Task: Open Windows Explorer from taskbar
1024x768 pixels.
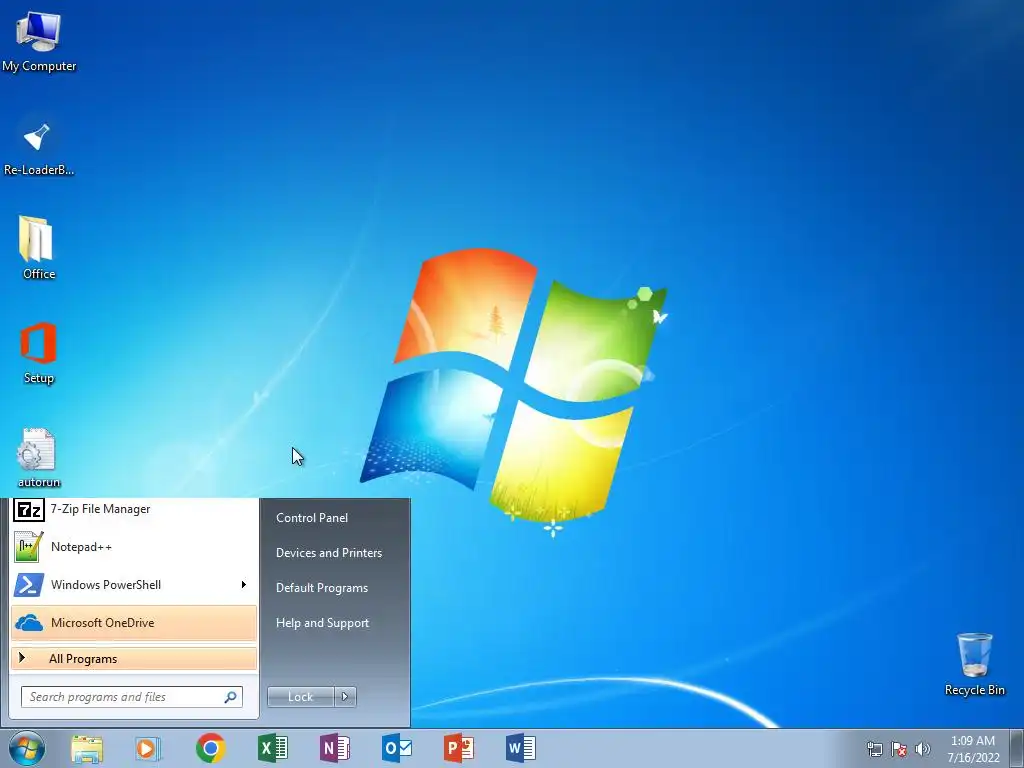Action: pyautogui.click(x=87, y=748)
